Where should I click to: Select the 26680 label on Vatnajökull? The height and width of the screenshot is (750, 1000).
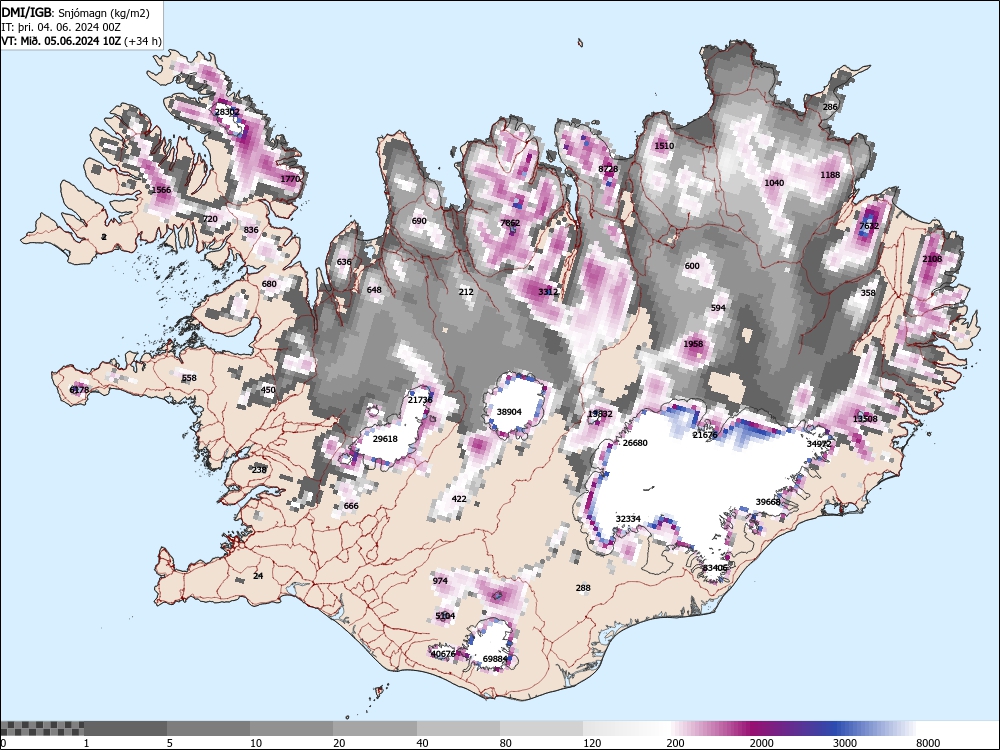pos(635,443)
